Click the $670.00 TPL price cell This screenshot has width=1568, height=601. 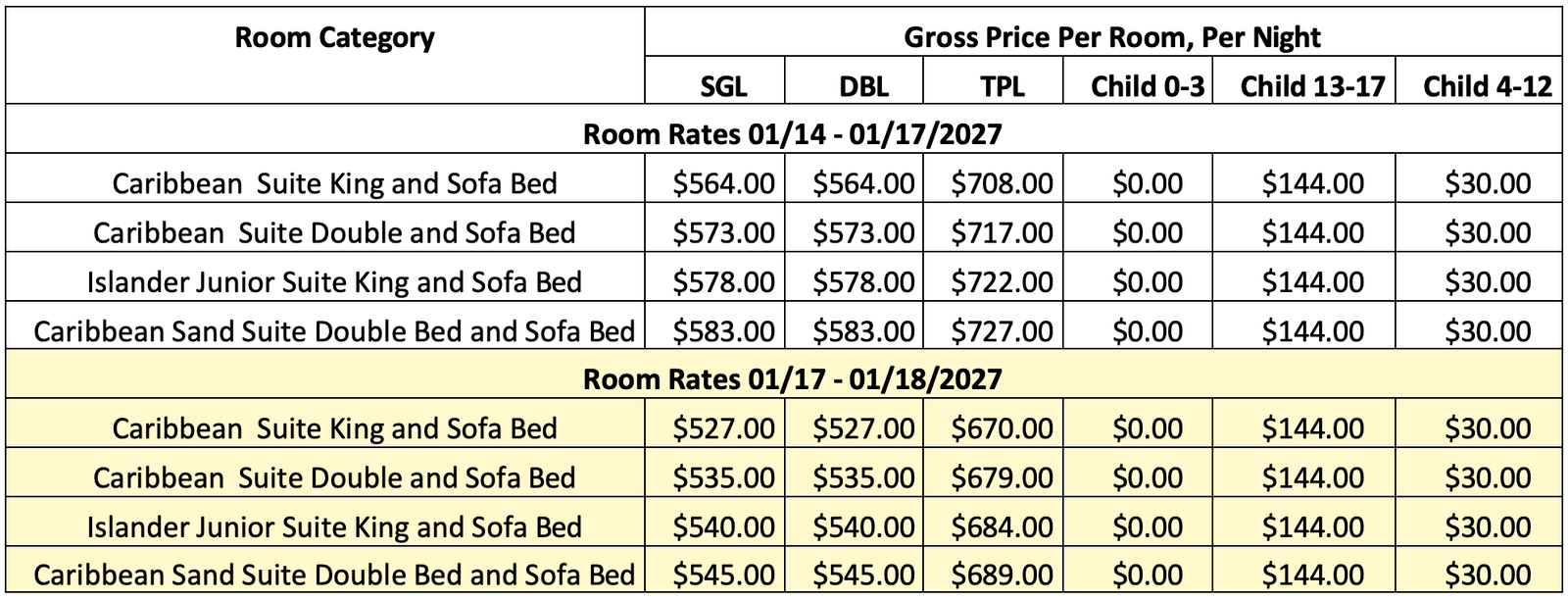[1003, 428]
